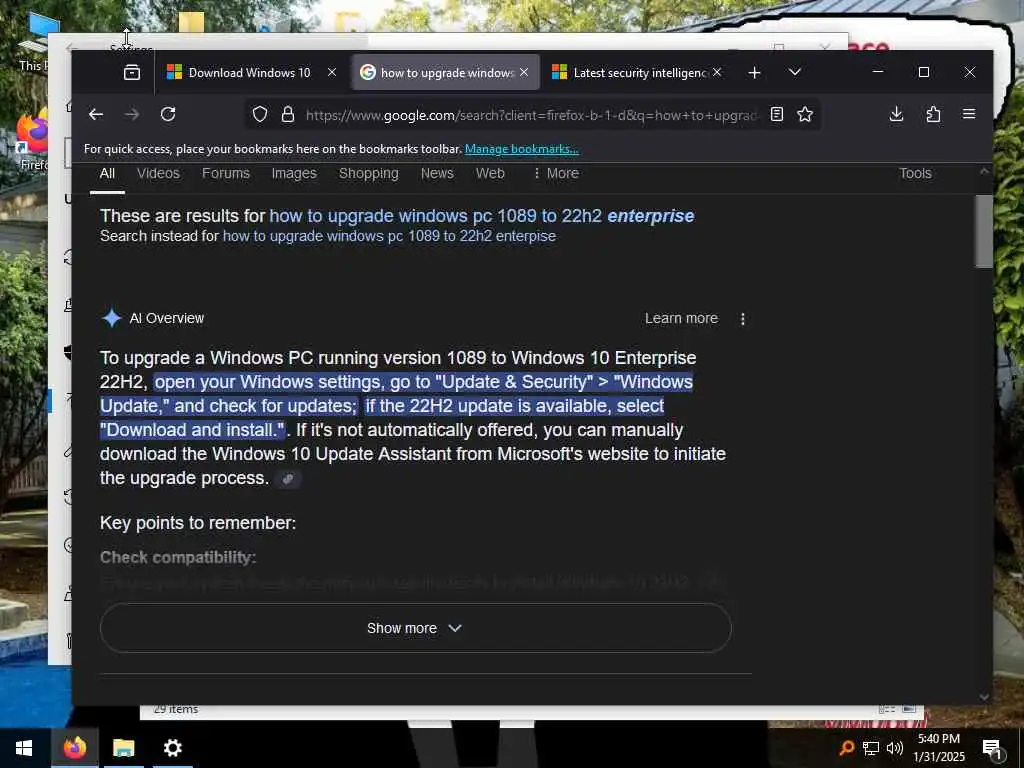
Task: Click the AI Overview sparkle icon
Action: pos(112,318)
